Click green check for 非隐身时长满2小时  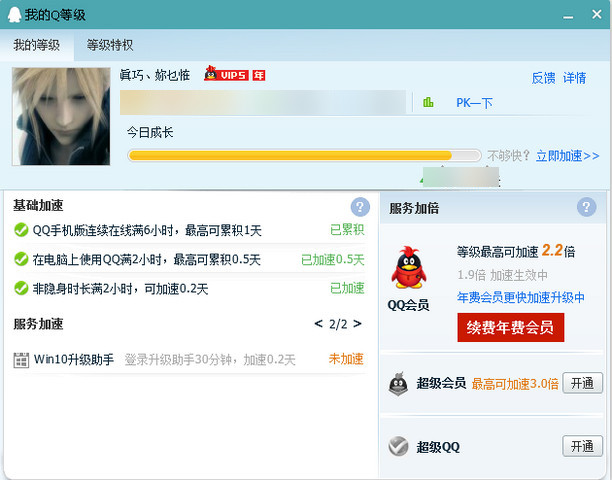tap(21, 288)
